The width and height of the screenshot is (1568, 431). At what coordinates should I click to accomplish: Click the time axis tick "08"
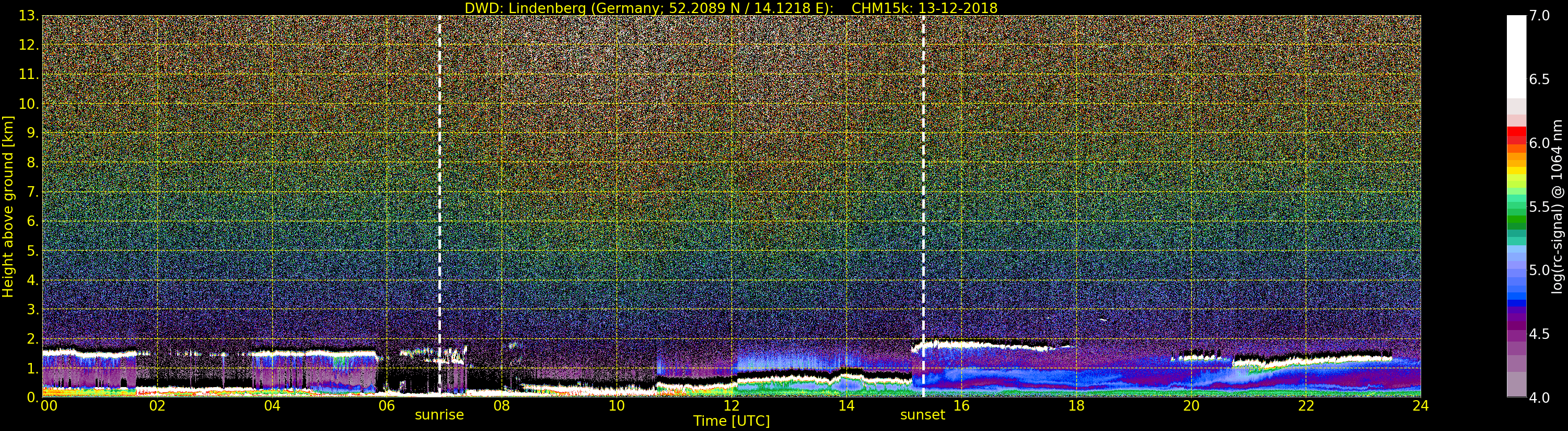tap(502, 406)
